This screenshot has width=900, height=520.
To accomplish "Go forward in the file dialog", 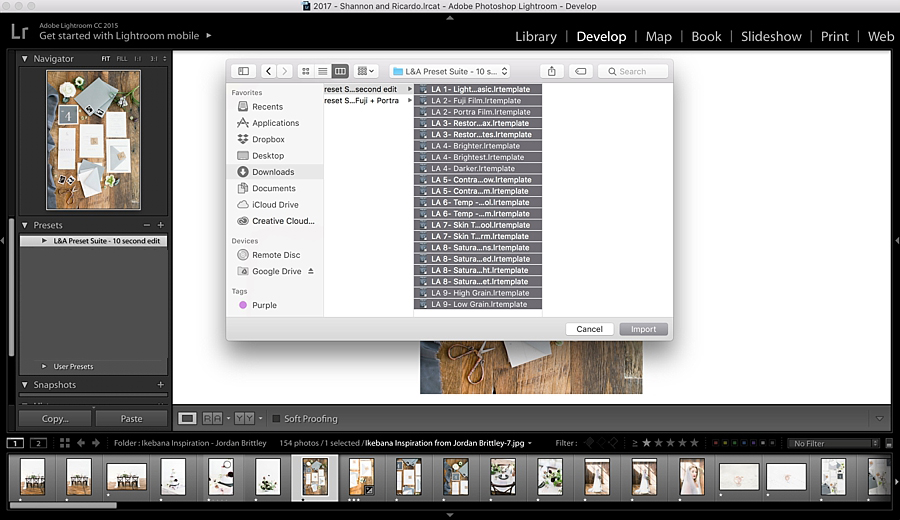I will [x=285, y=71].
